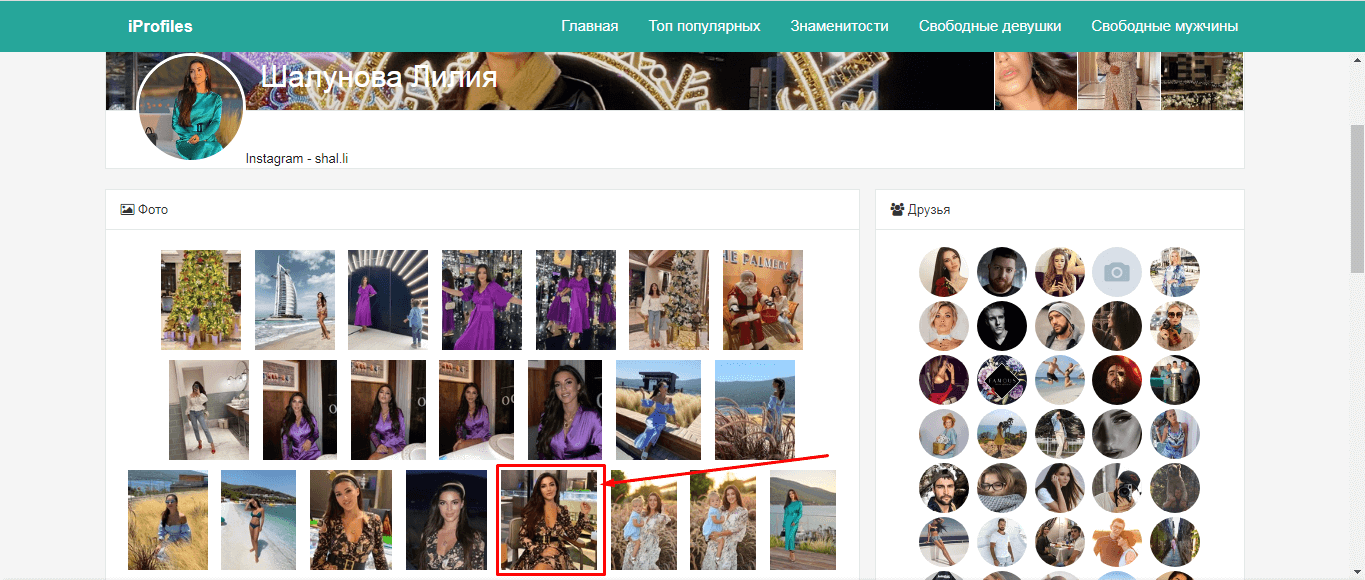Open friend avatar of bearded man in plaid
This screenshot has height=580, width=1365.
click(x=944, y=488)
